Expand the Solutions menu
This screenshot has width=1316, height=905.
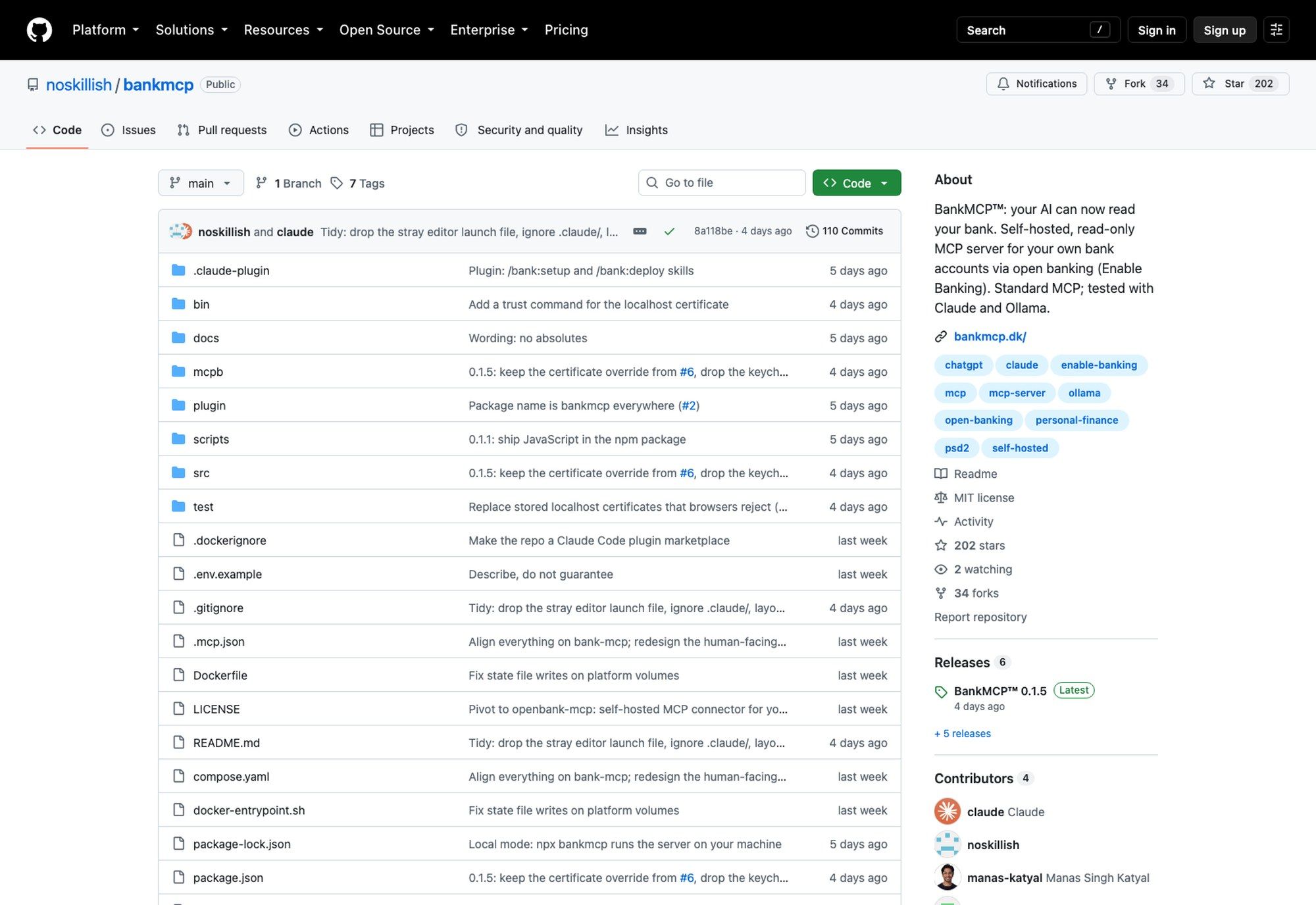(191, 30)
